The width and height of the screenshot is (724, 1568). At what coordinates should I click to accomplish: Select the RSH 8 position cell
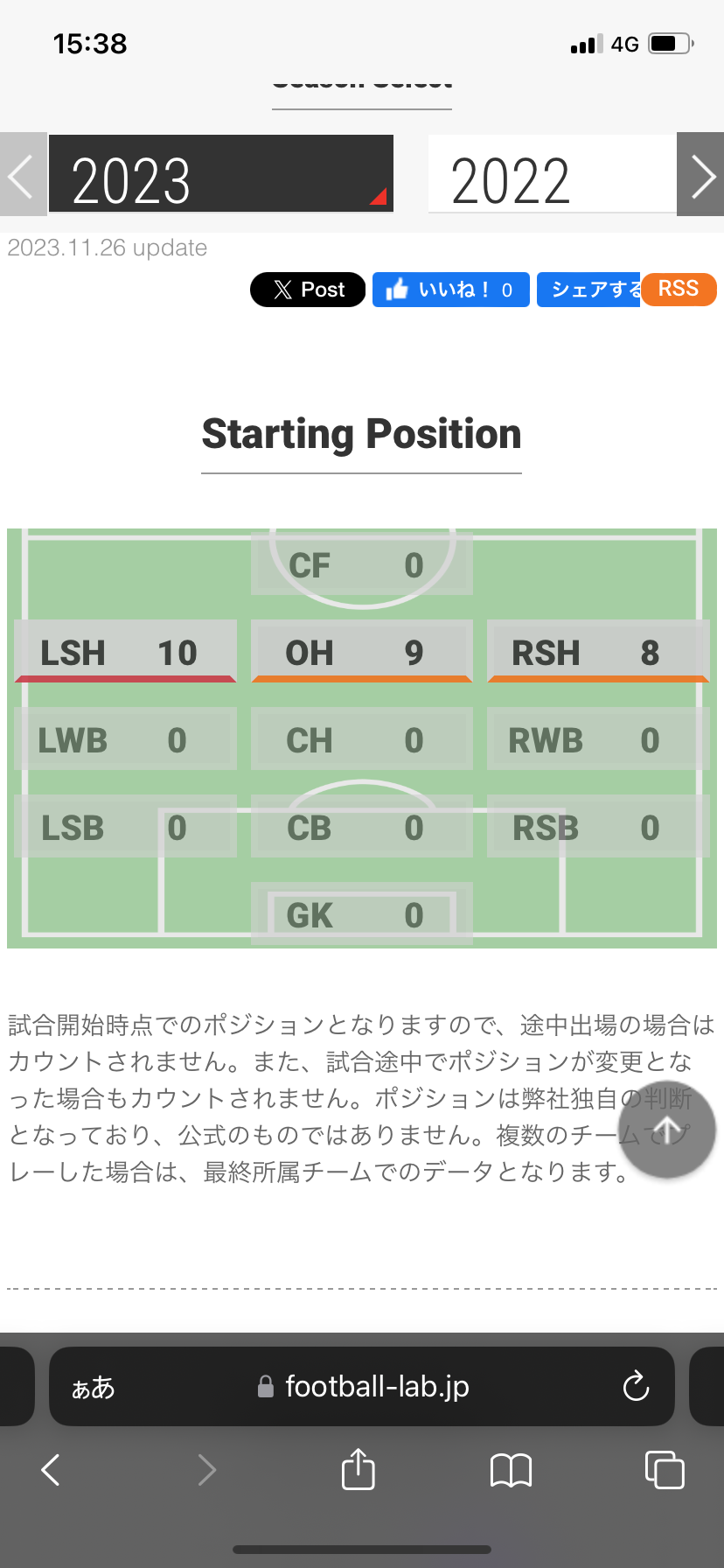(597, 652)
